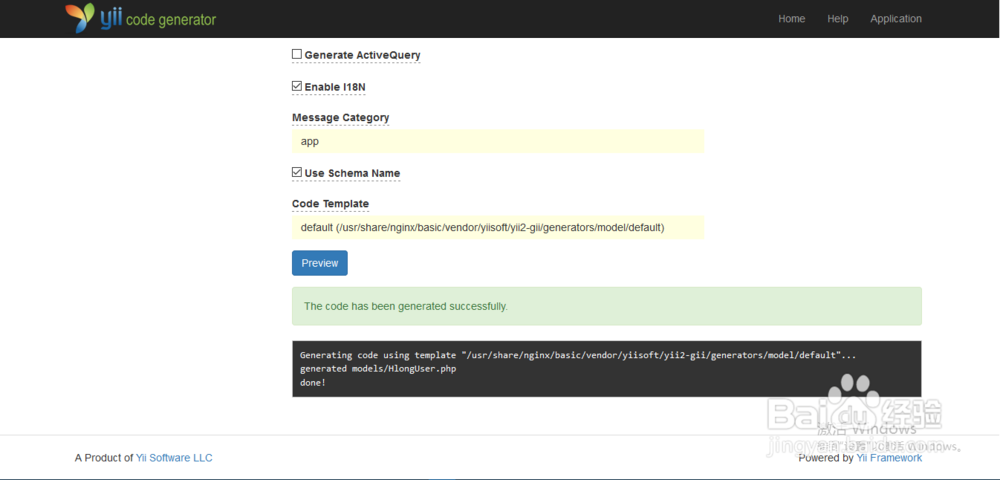
Task: Click the "Generate ActiveQuery" label text
Action: click(x=362, y=55)
